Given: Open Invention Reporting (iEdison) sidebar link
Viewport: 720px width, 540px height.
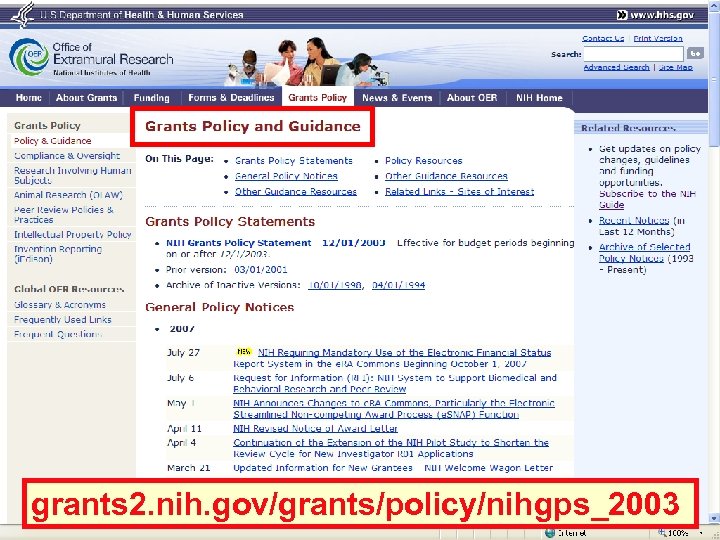Looking at the screenshot, I should pyautogui.click(x=58, y=254).
